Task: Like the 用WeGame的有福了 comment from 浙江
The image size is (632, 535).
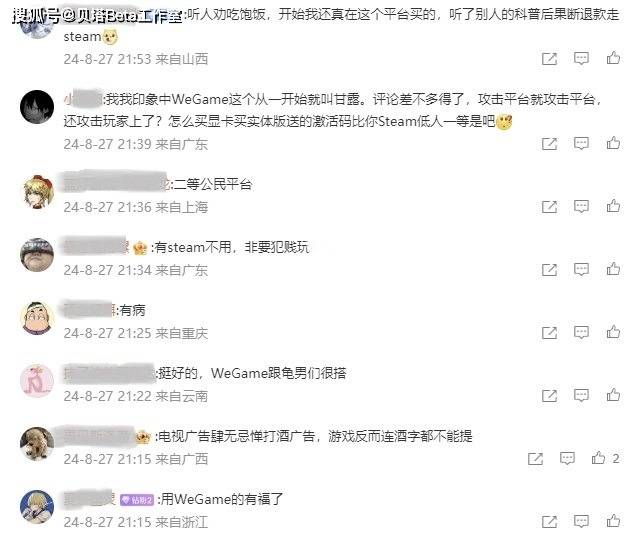Action: [613, 520]
